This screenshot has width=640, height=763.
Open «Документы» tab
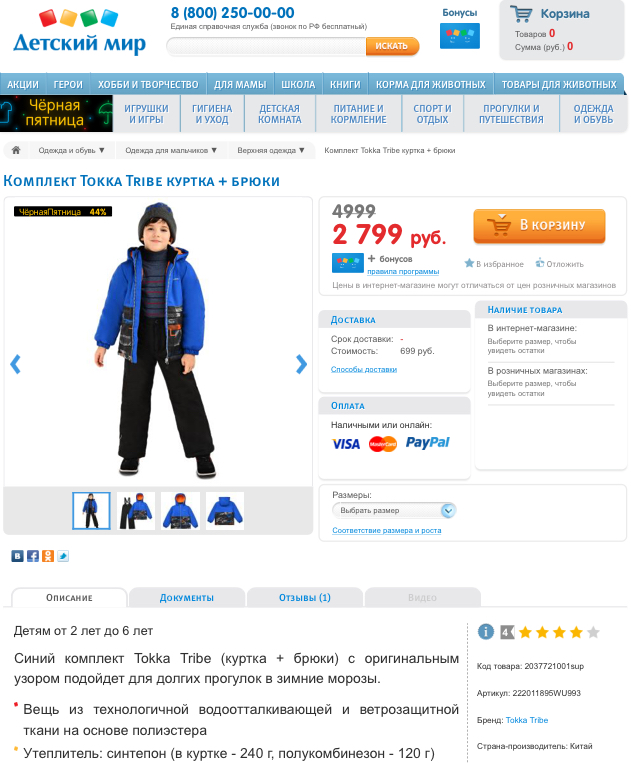187,598
